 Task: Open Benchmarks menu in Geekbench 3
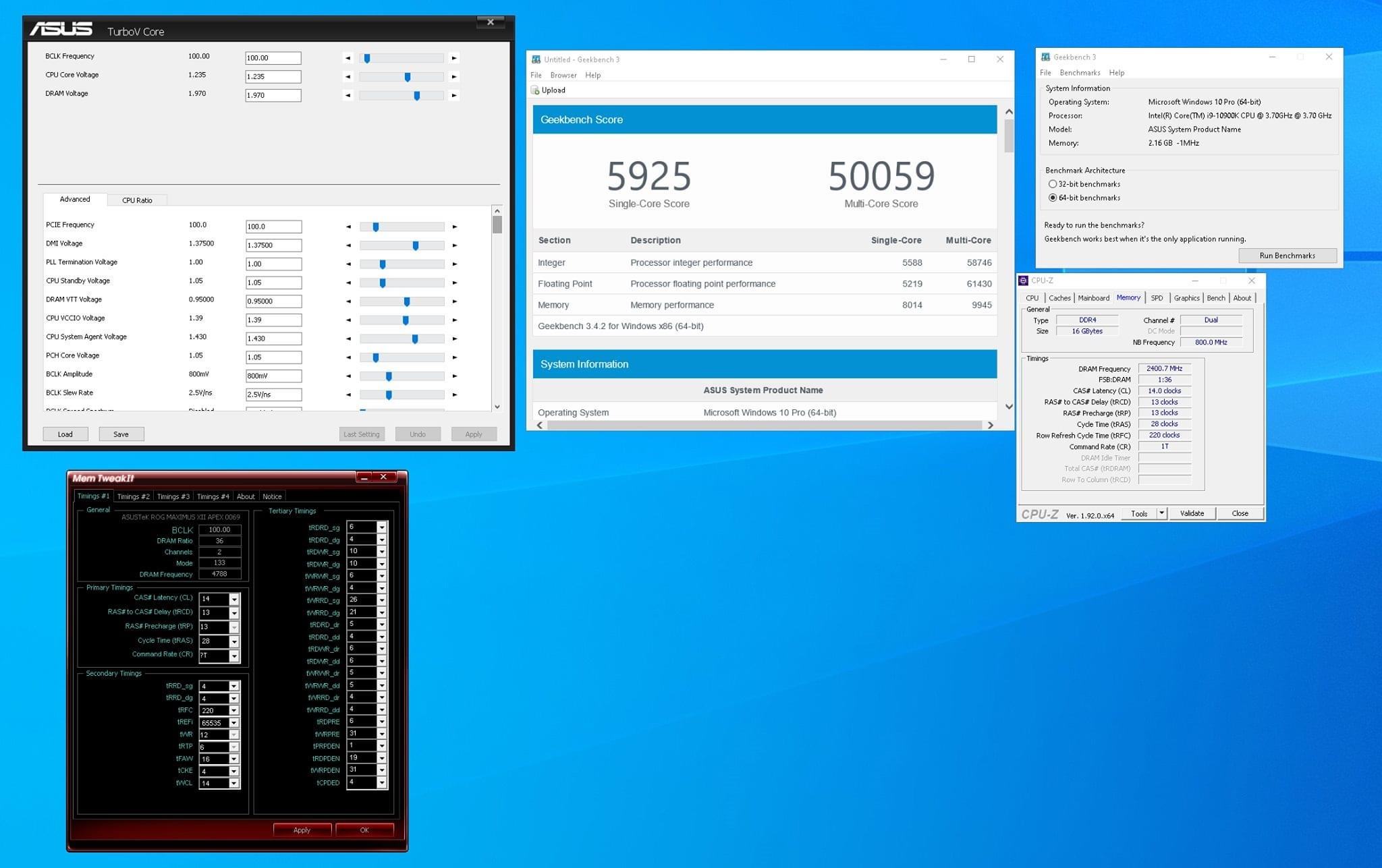point(1080,73)
